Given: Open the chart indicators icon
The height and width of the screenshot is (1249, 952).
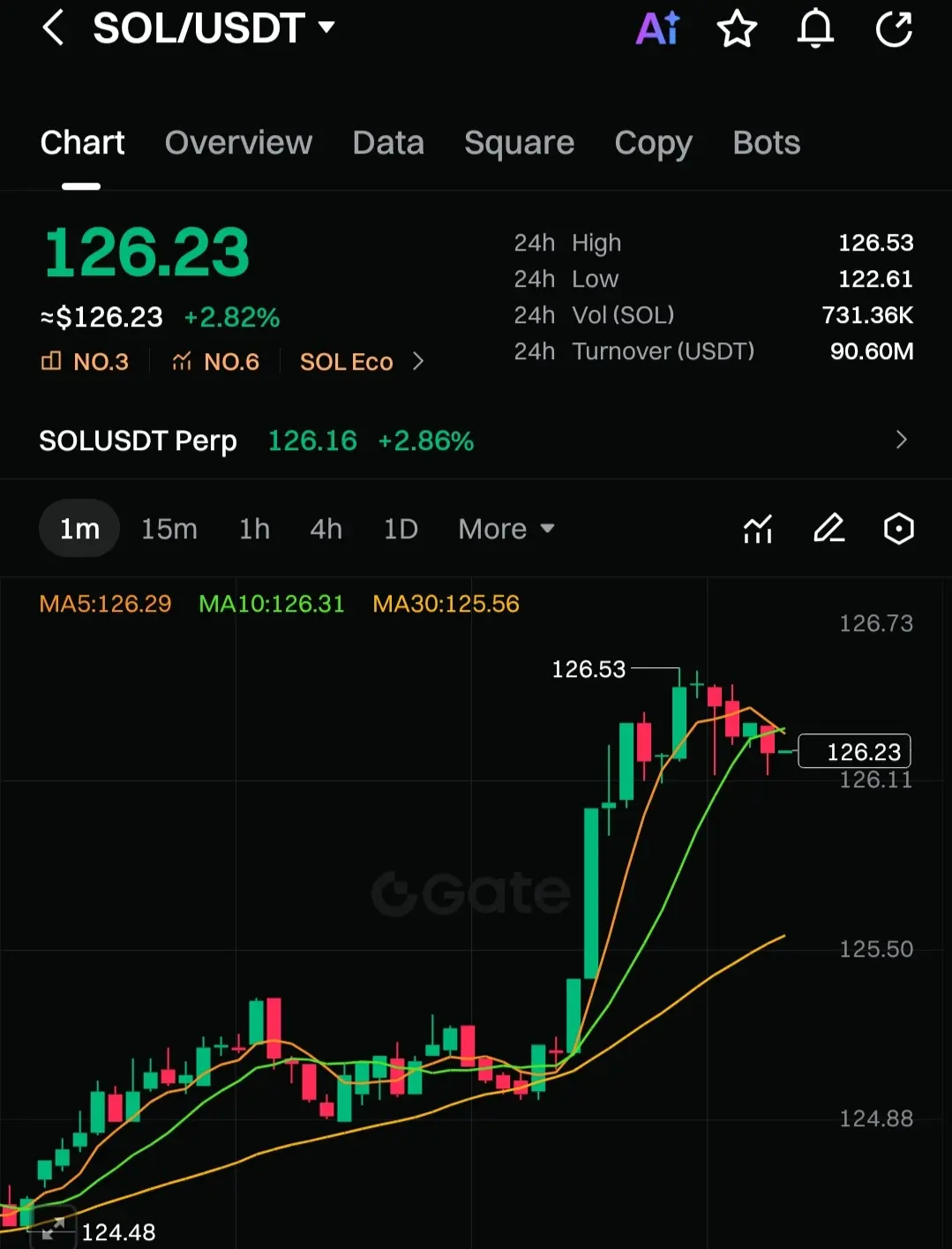Looking at the screenshot, I should pos(758,529).
